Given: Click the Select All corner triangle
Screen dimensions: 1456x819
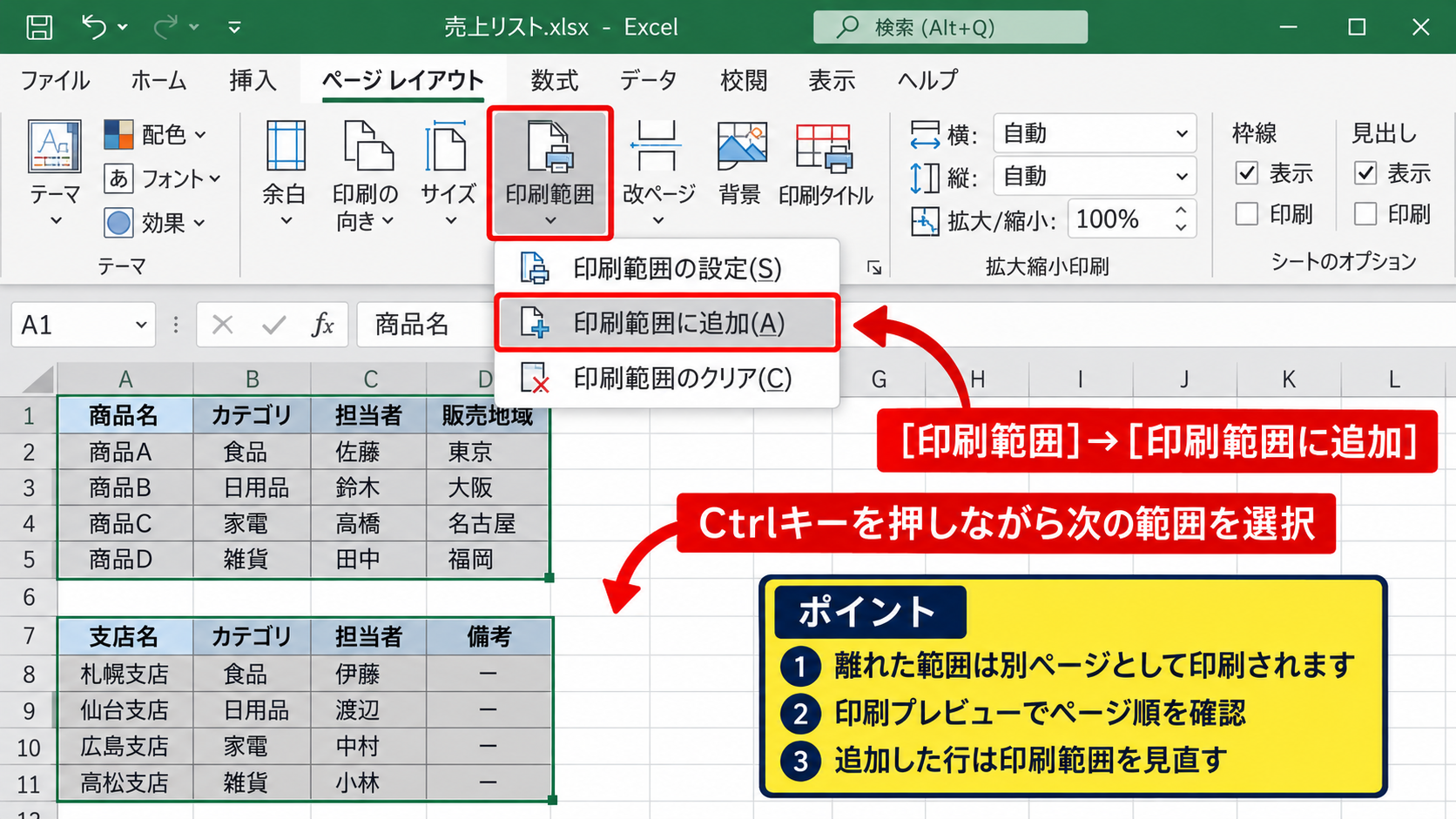Looking at the screenshot, I should [37, 379].
